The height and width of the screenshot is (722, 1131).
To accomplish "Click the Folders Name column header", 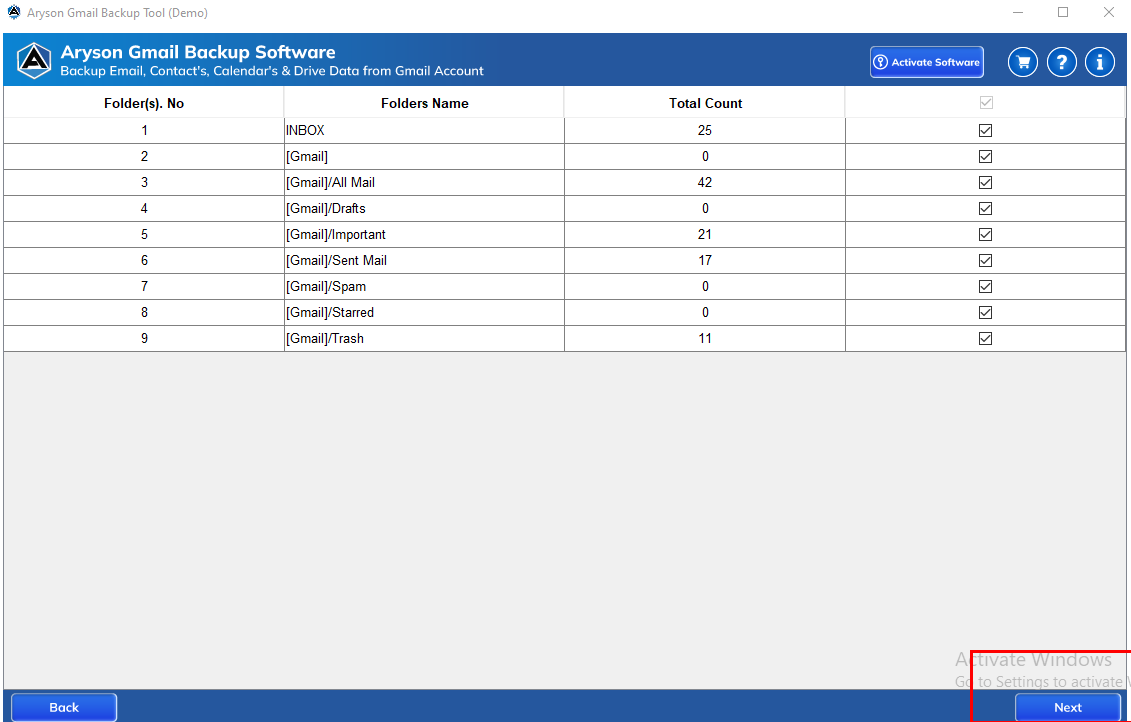I will [x=424, y=103].
